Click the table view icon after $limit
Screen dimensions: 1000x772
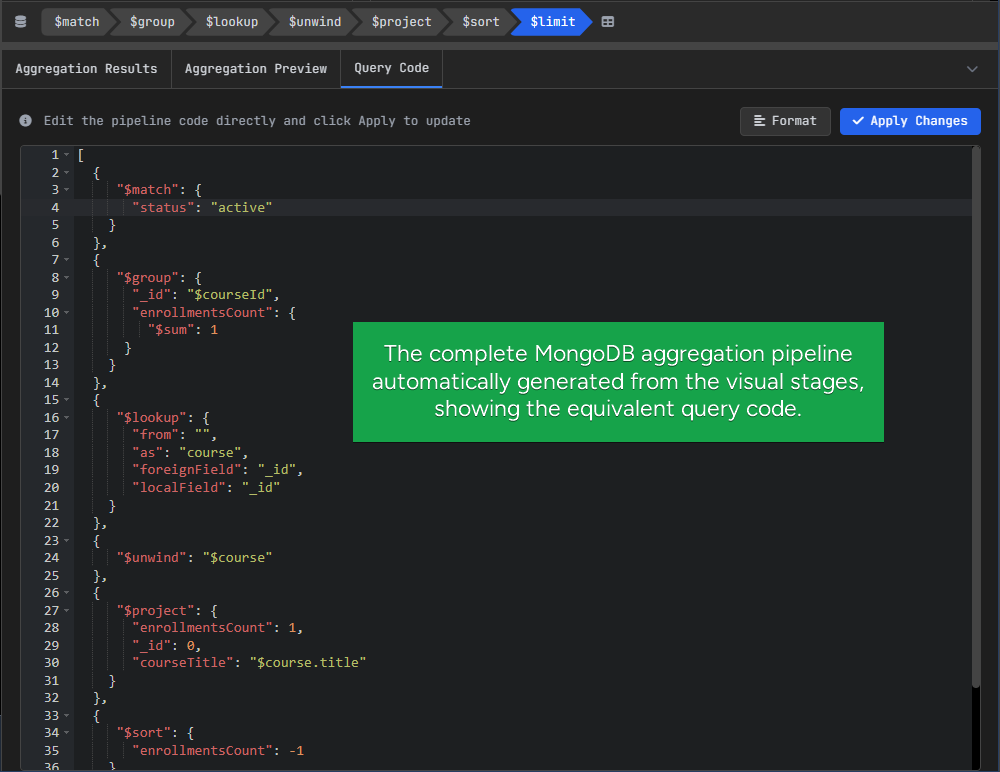tap(608, 22)
